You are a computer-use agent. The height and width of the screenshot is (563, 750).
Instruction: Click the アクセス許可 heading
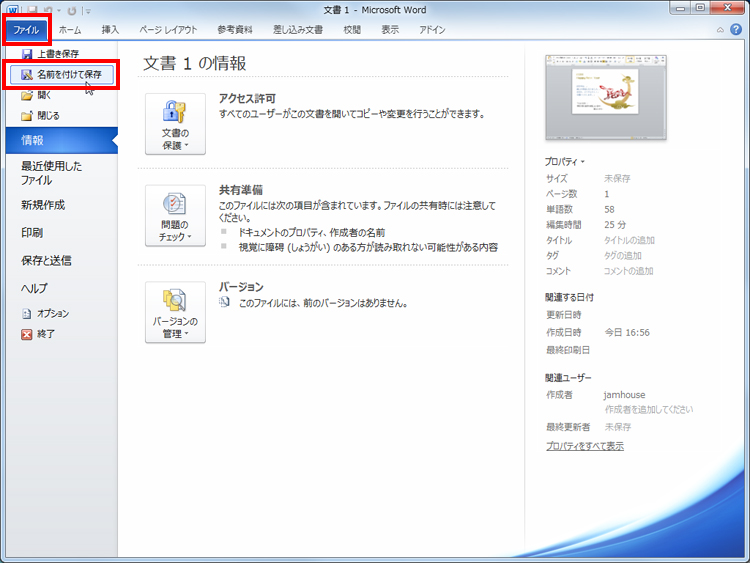click(247, 99)
